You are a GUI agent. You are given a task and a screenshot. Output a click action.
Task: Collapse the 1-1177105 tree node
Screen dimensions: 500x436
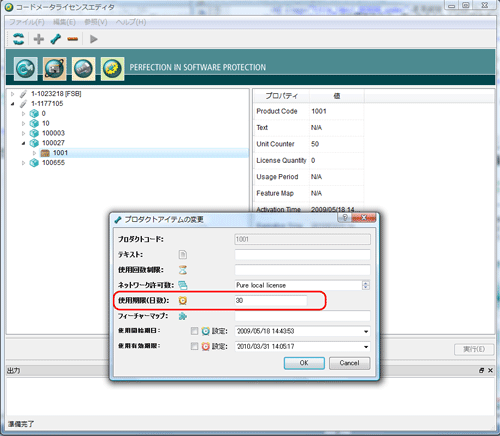(x=13, y=104)
